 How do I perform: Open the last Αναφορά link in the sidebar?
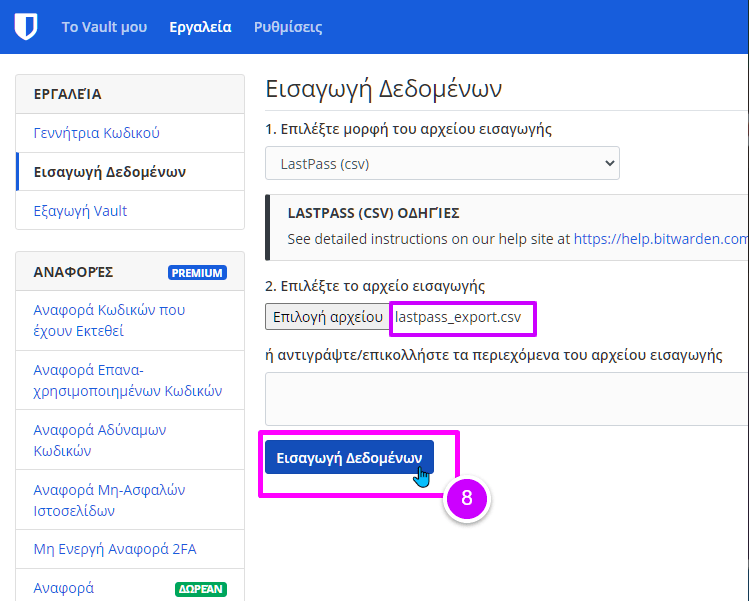tap(64, 588)
